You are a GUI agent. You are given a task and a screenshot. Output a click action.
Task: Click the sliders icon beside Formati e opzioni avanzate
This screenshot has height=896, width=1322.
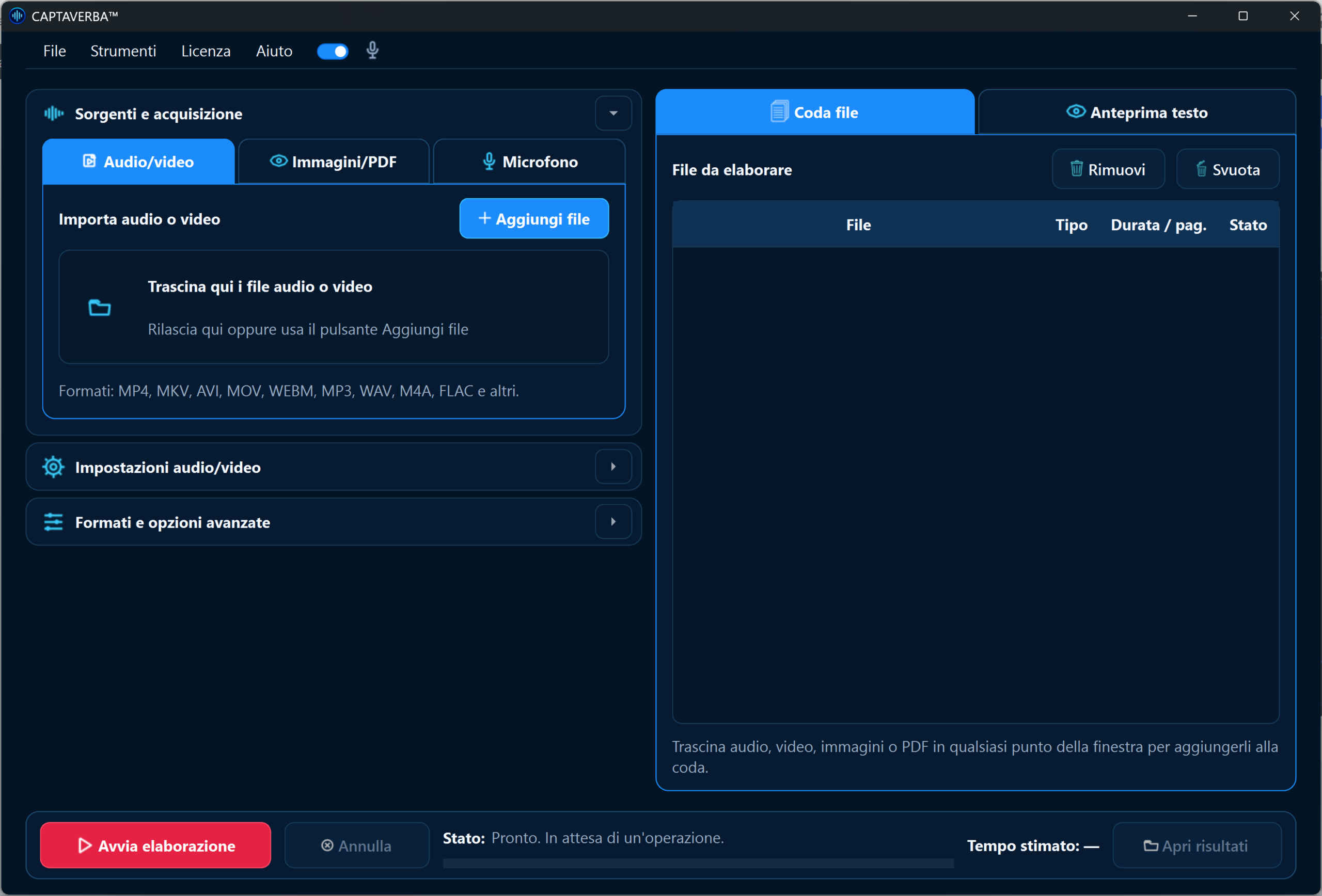(54, 522)
